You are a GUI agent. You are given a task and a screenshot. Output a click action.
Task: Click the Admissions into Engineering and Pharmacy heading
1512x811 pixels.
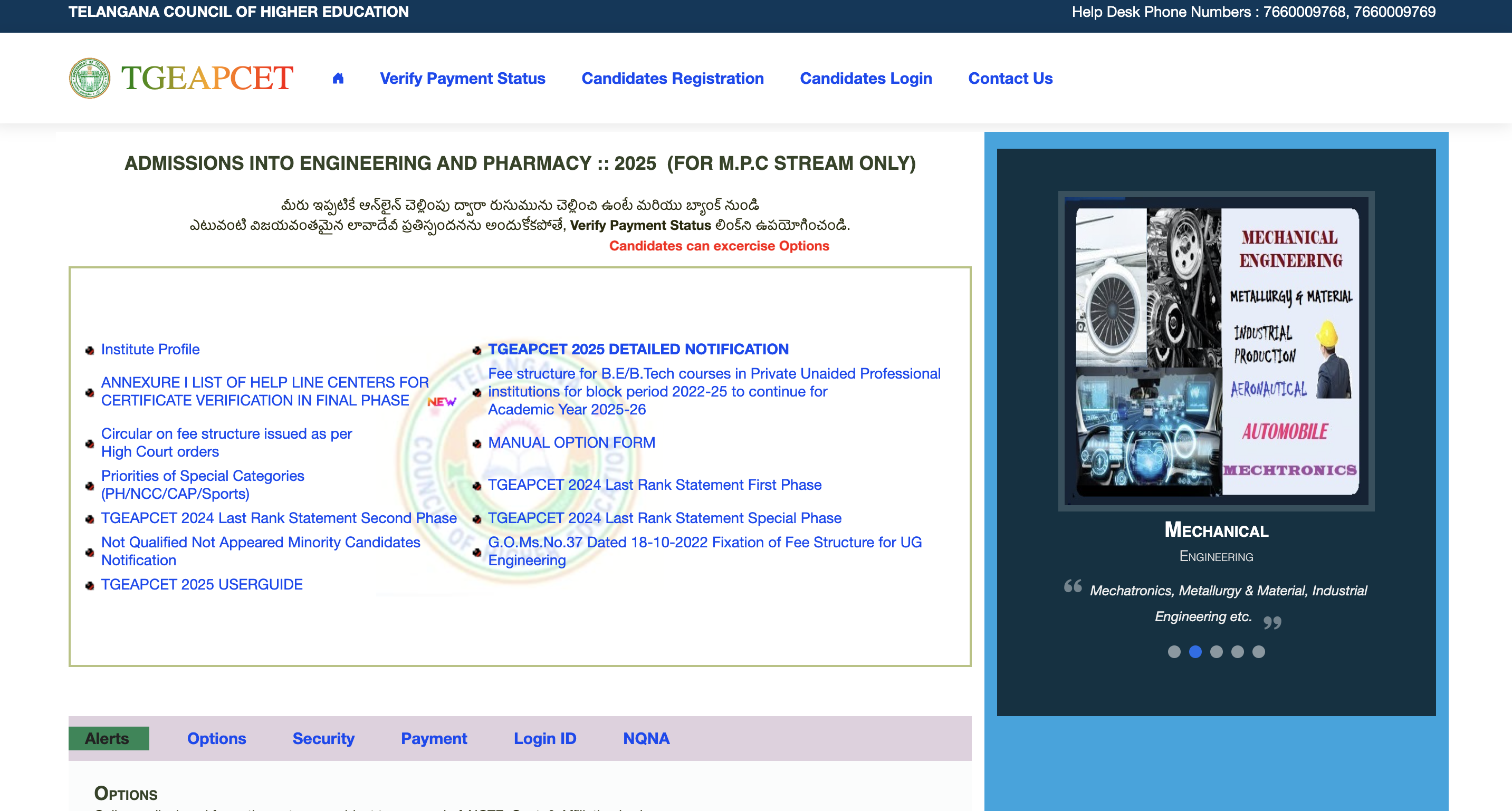click(520, 163)
